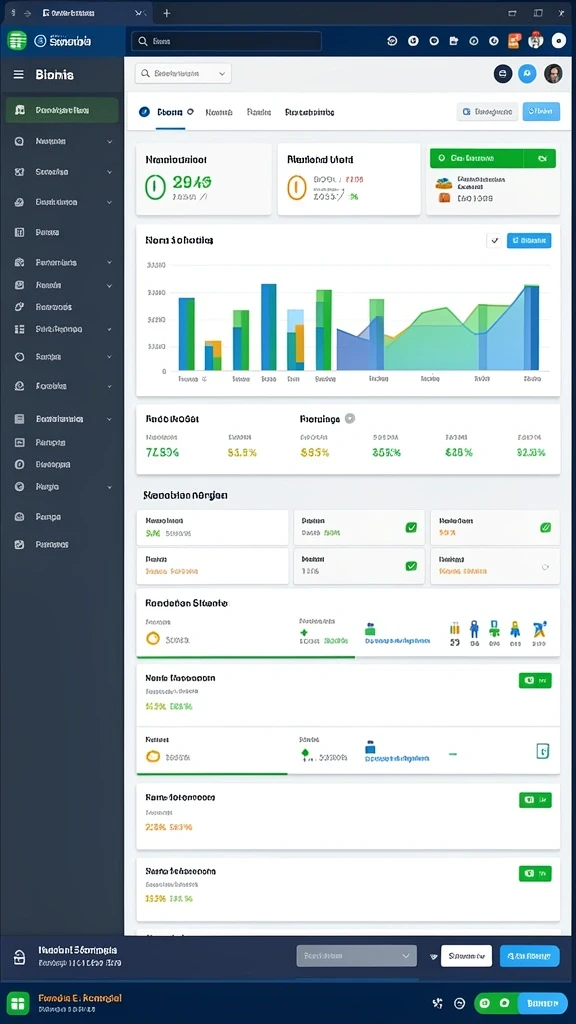Click yellow ring icon in row with document icon
Viewport: 576px width, 1024px height.
153,756
